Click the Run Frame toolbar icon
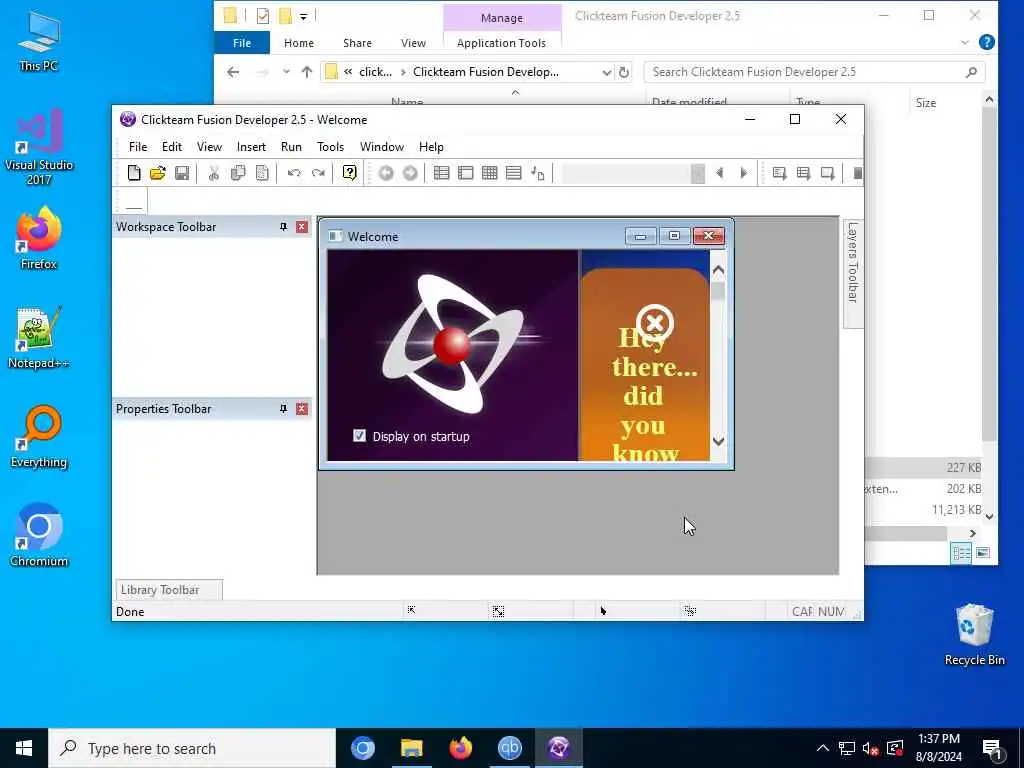Image resolution: width=1024 pixels, height=768 pixels. pos(827,173)
